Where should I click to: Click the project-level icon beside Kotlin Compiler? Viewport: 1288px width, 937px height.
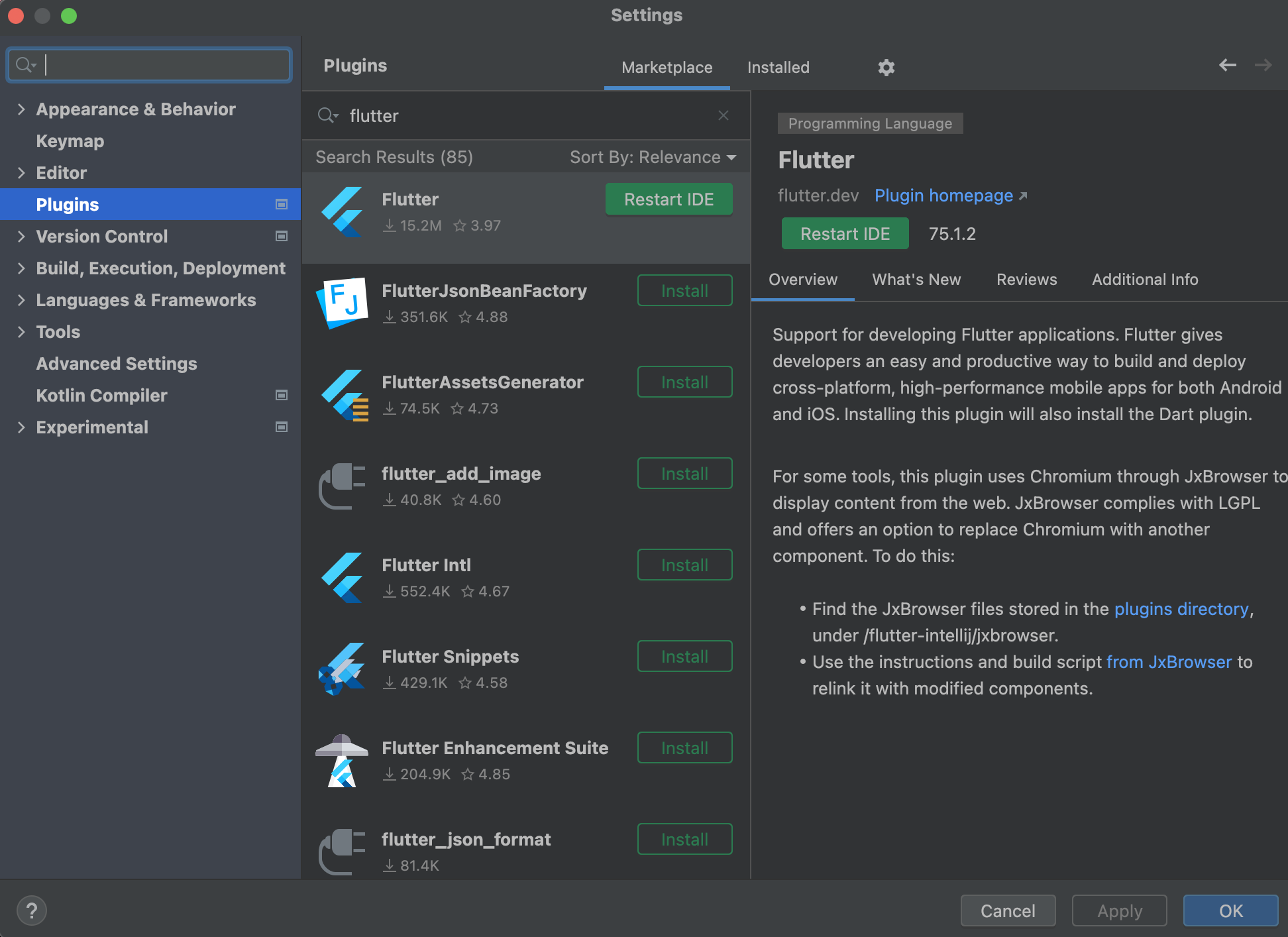point(282,395)
